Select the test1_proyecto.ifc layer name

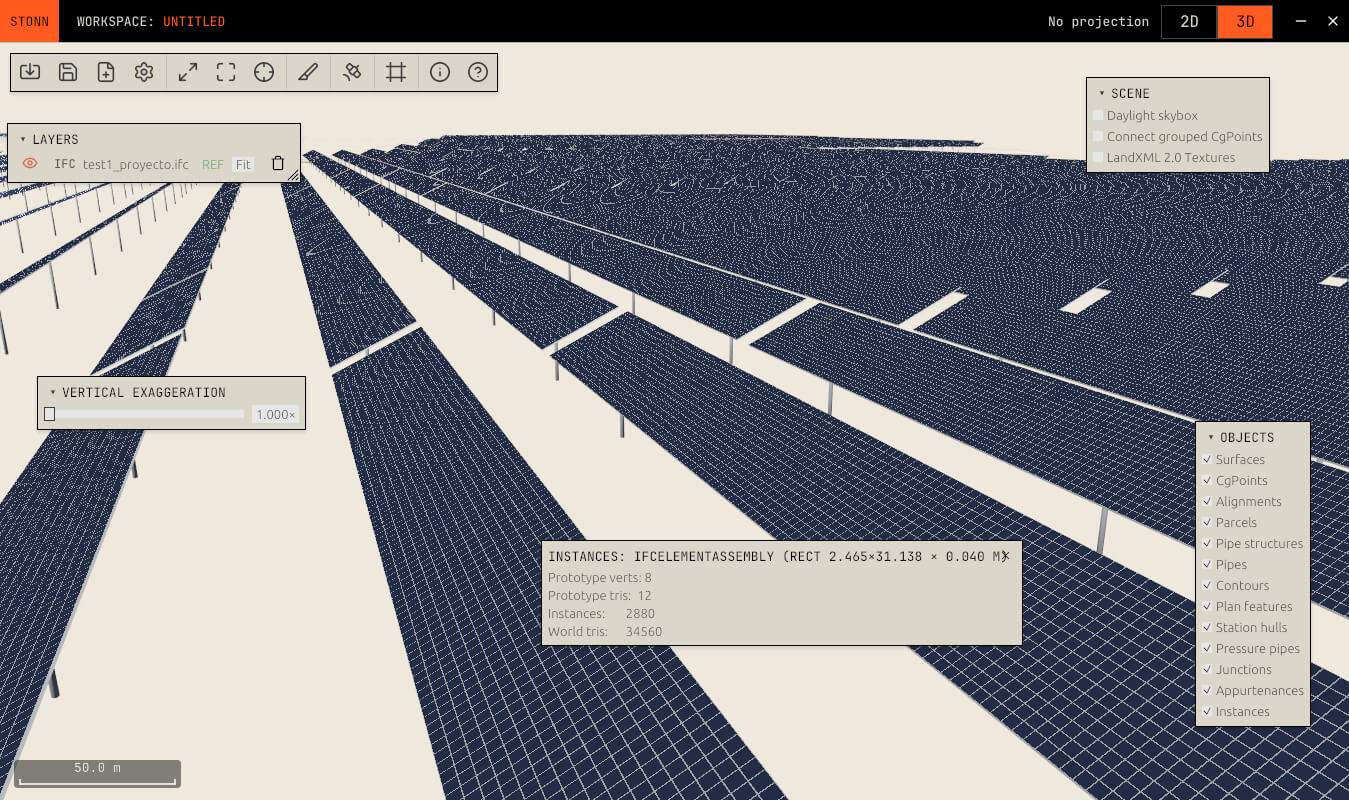pos(136,165)
